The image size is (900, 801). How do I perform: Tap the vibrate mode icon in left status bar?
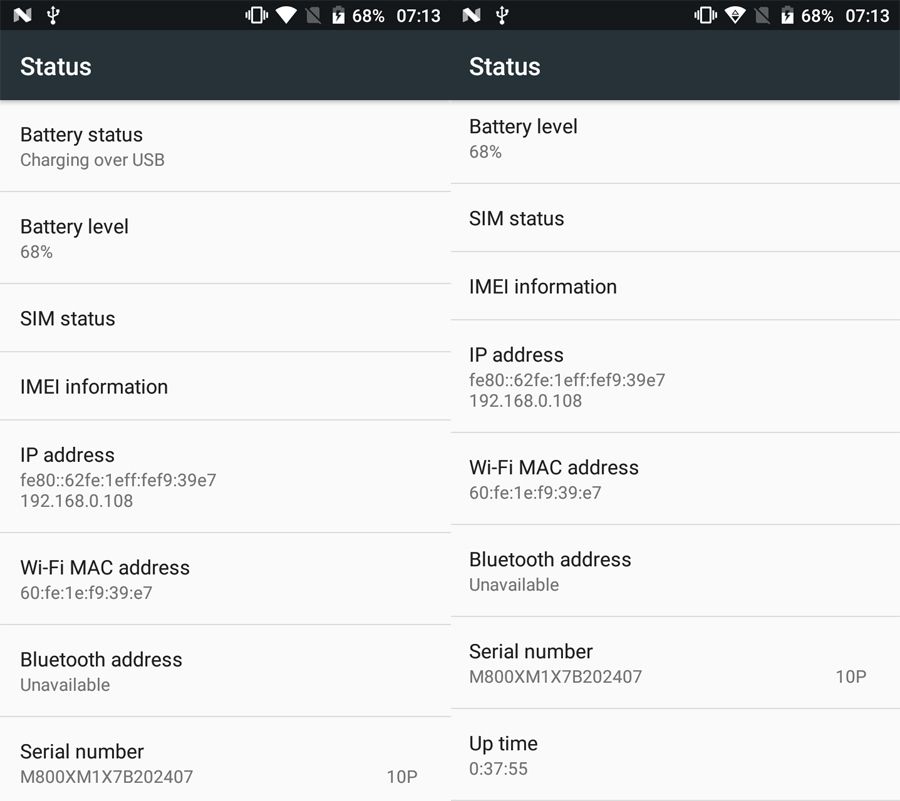pos(256,15)
